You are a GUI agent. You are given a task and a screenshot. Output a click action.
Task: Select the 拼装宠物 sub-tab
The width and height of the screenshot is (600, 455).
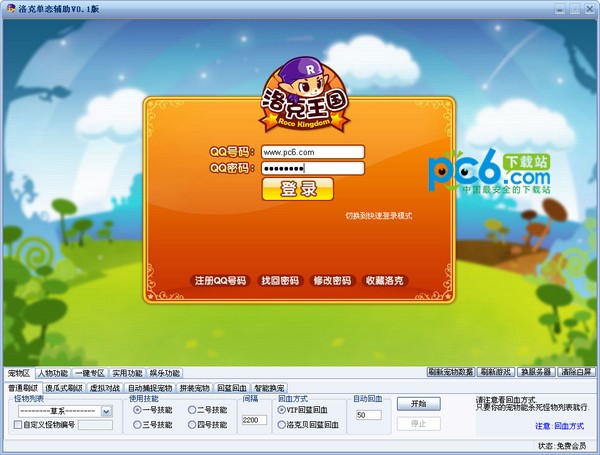195,388
